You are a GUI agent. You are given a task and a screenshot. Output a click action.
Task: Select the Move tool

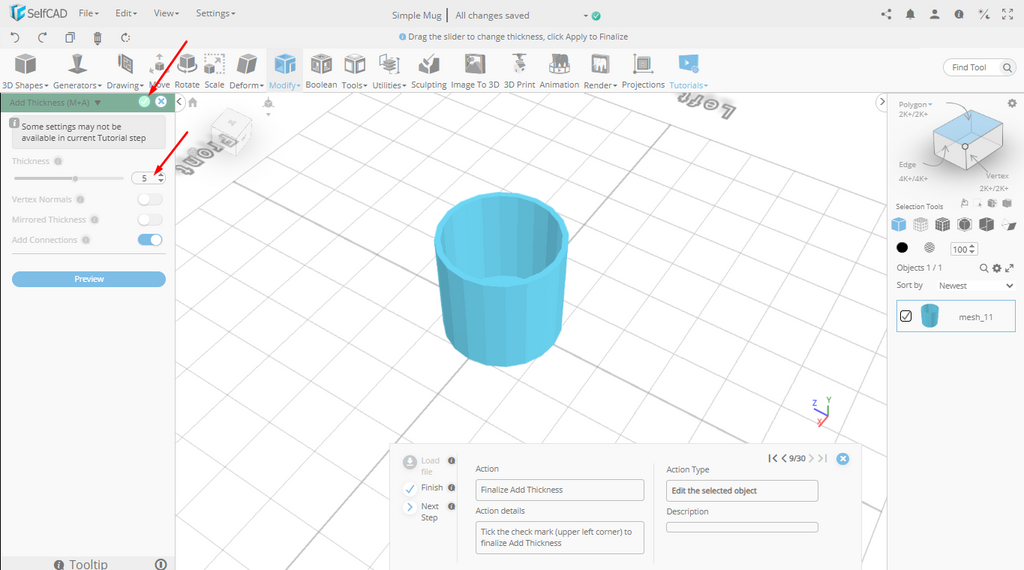click(x=159, y=71)
